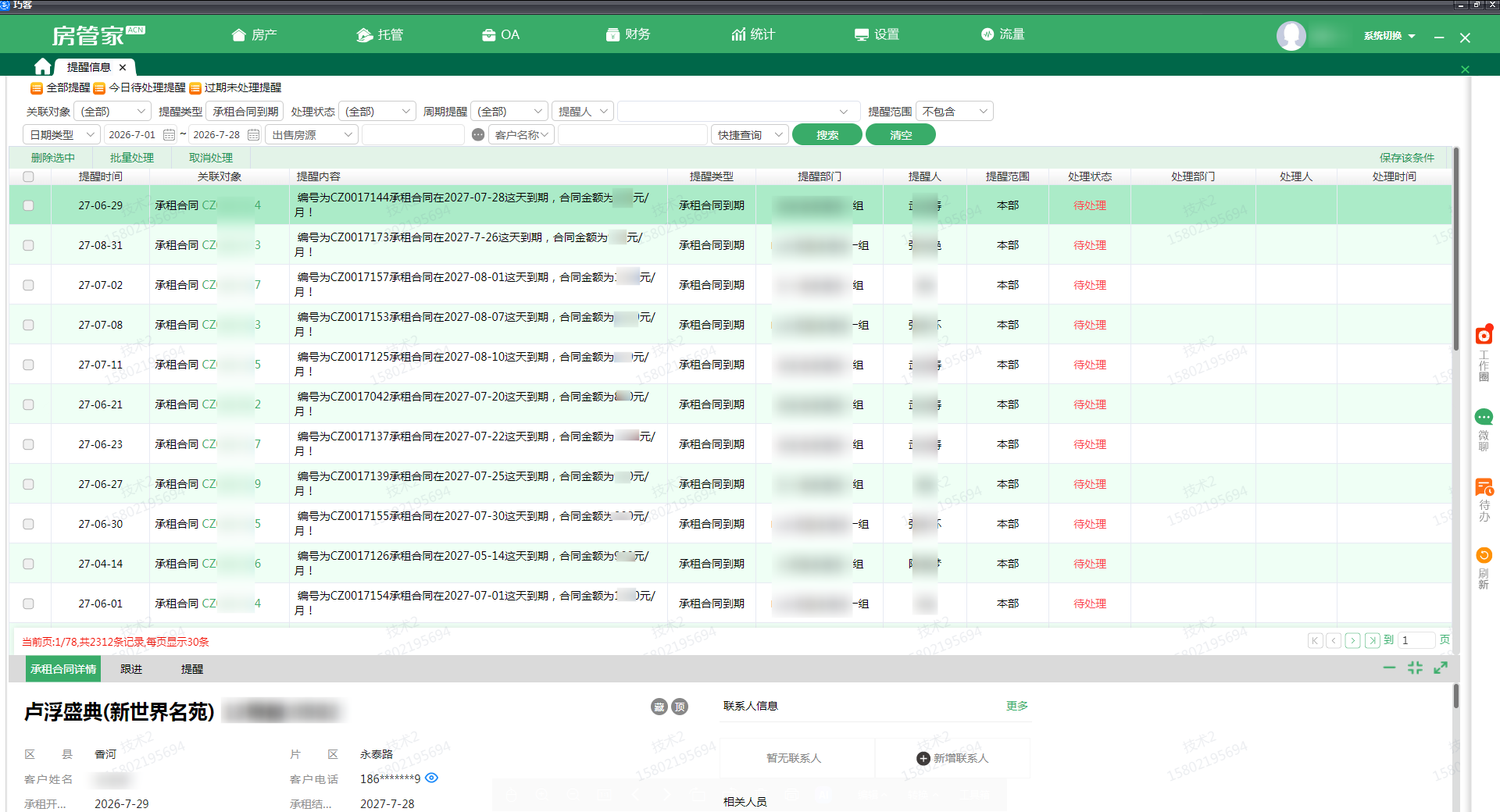Show 今日待处理提醒 list
The height and width of the screenshot is (812, 1500).
click(139, 87)
